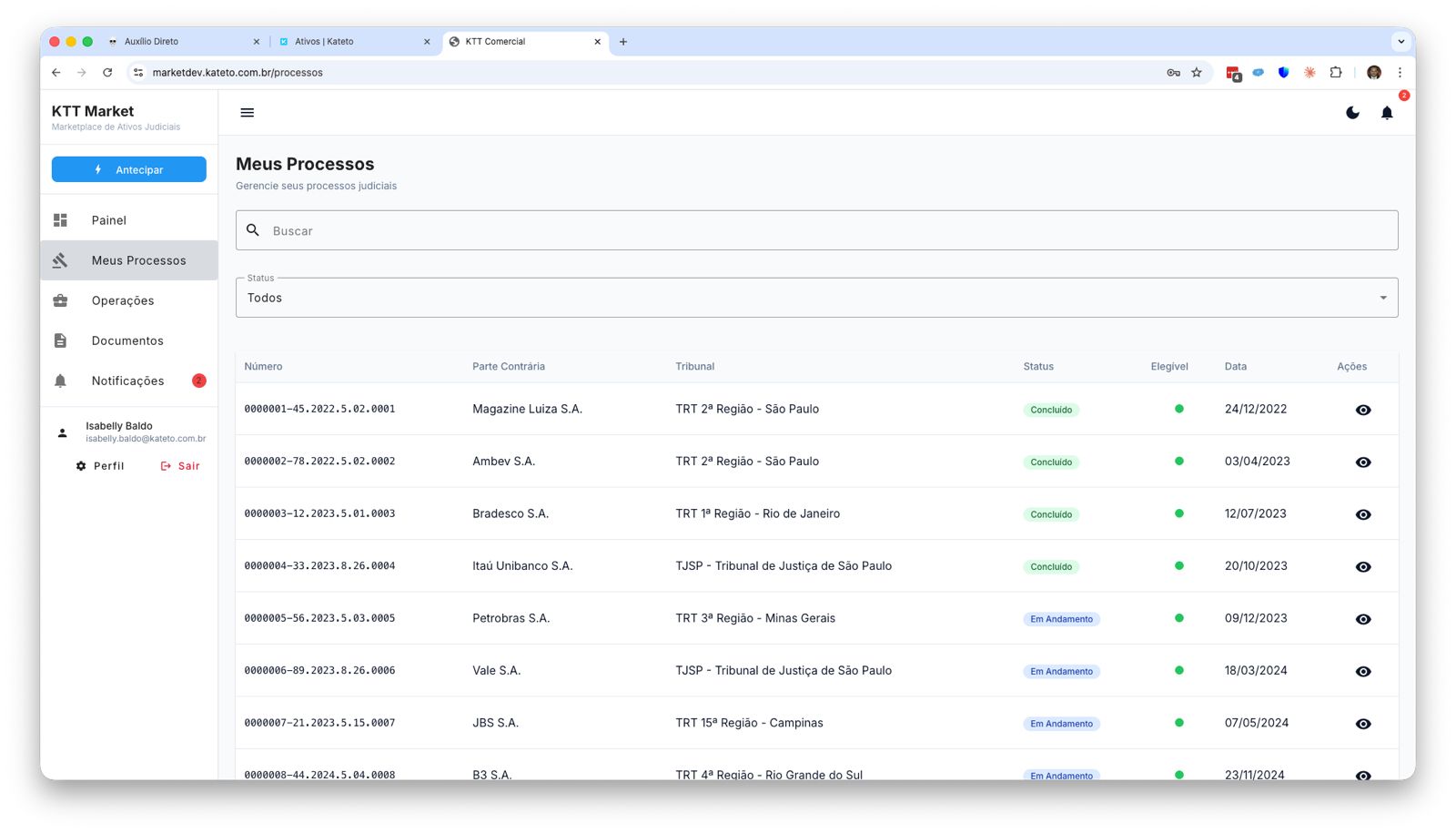
Task: Toggle dark mode with the moon icon
Action: tap(1352, 113)
